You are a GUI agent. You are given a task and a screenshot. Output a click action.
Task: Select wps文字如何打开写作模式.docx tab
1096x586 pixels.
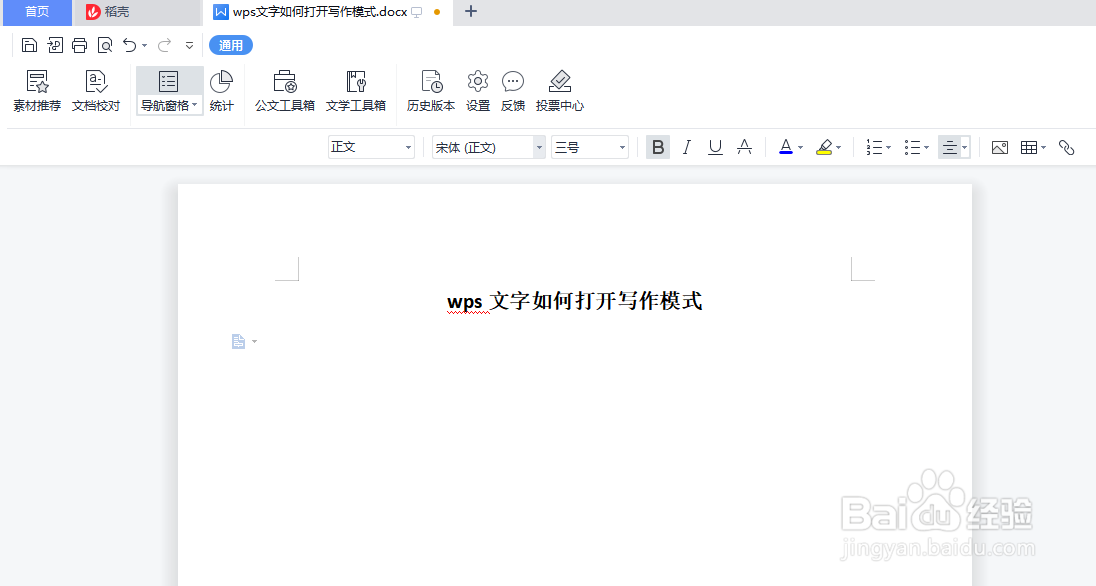320,12
